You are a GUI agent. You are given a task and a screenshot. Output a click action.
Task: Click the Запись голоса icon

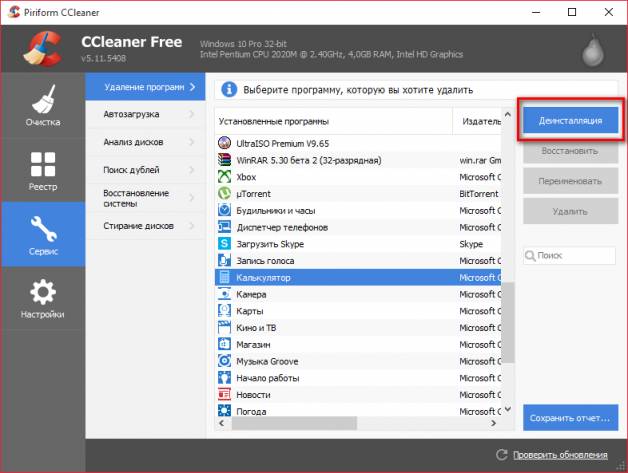(x=224, y=261)
